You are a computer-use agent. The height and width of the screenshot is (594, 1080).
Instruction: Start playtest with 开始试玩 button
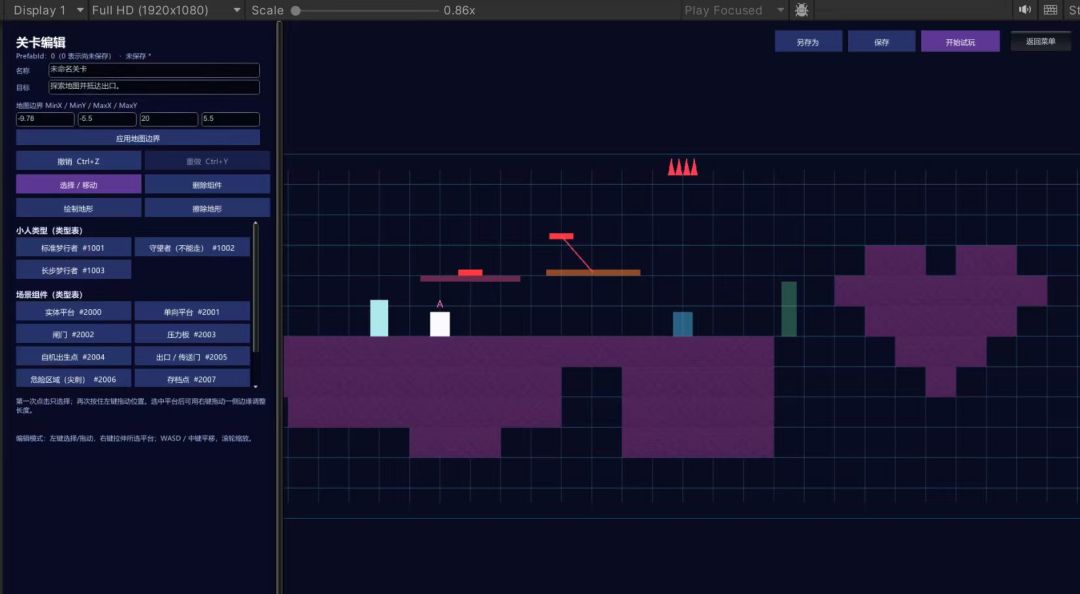tap(960, 41)
